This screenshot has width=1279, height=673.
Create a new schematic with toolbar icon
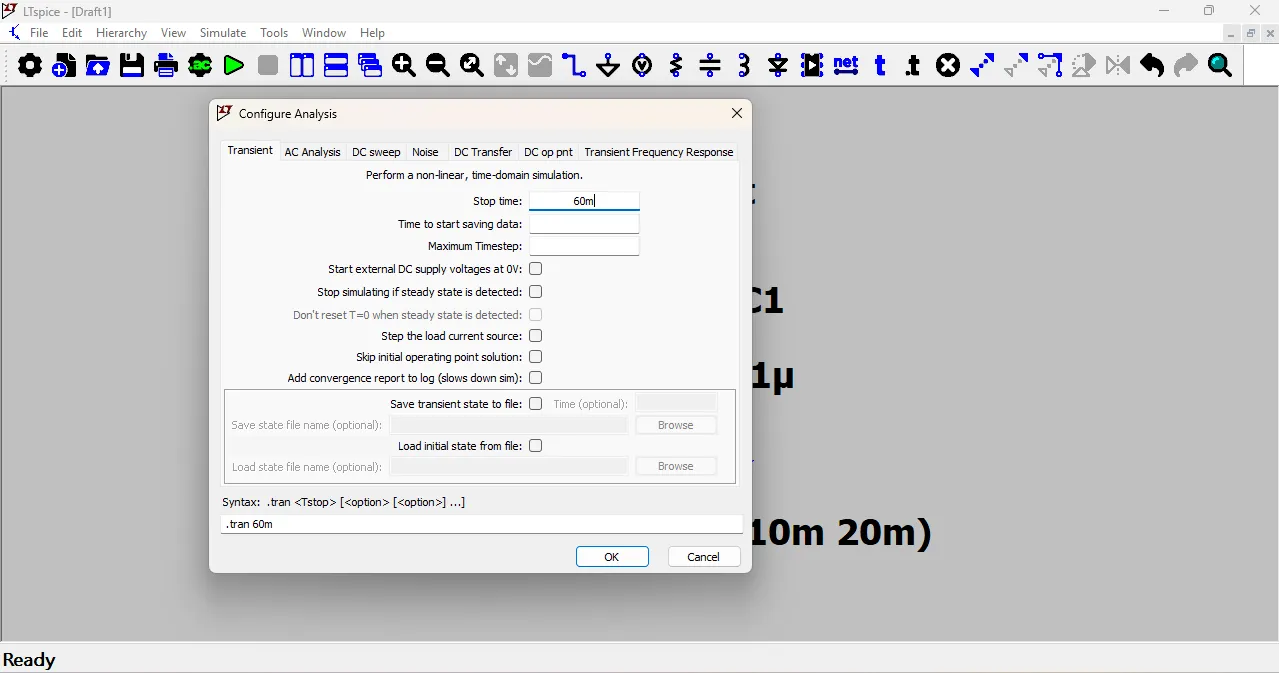click(64, 66)
